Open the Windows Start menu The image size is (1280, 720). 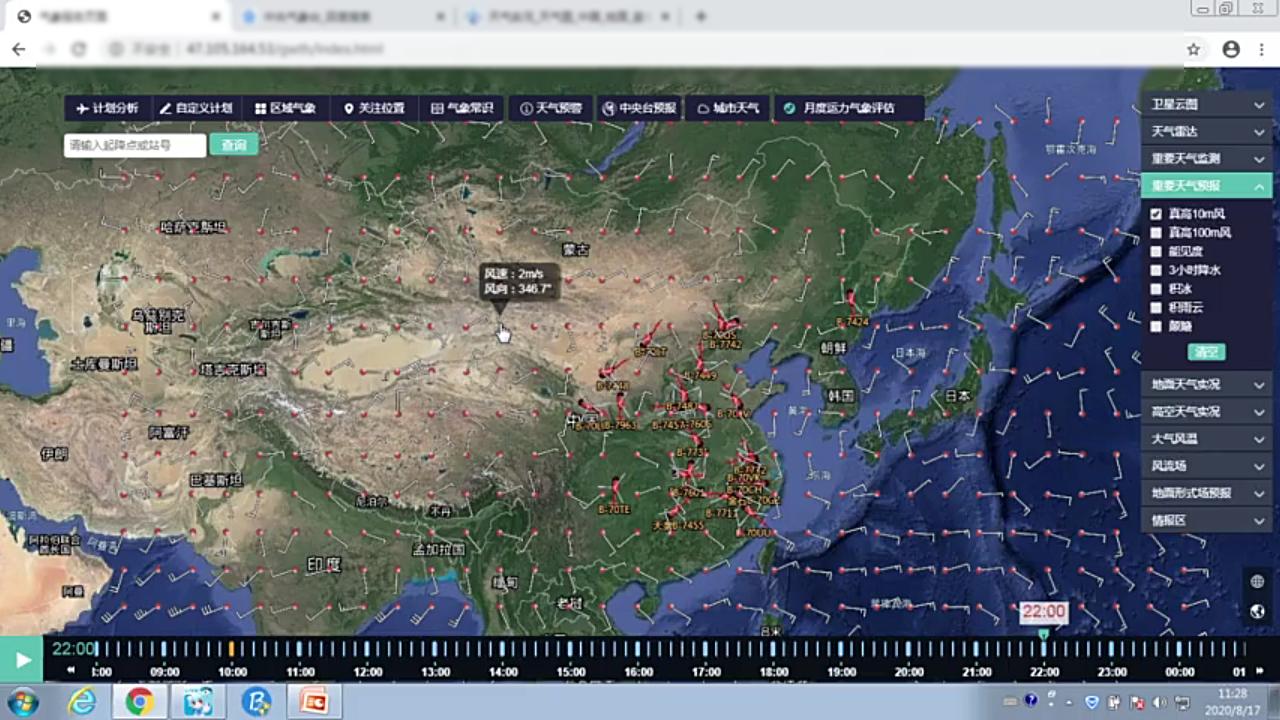click(x=22, y=702)
